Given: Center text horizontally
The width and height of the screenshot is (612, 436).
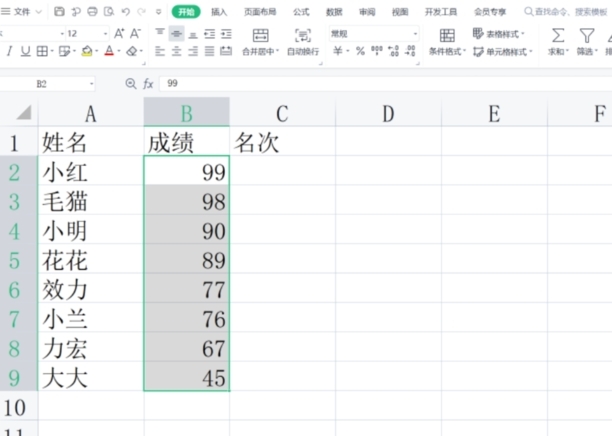Looking at the screenshot, I should click(x=176, y=51).
